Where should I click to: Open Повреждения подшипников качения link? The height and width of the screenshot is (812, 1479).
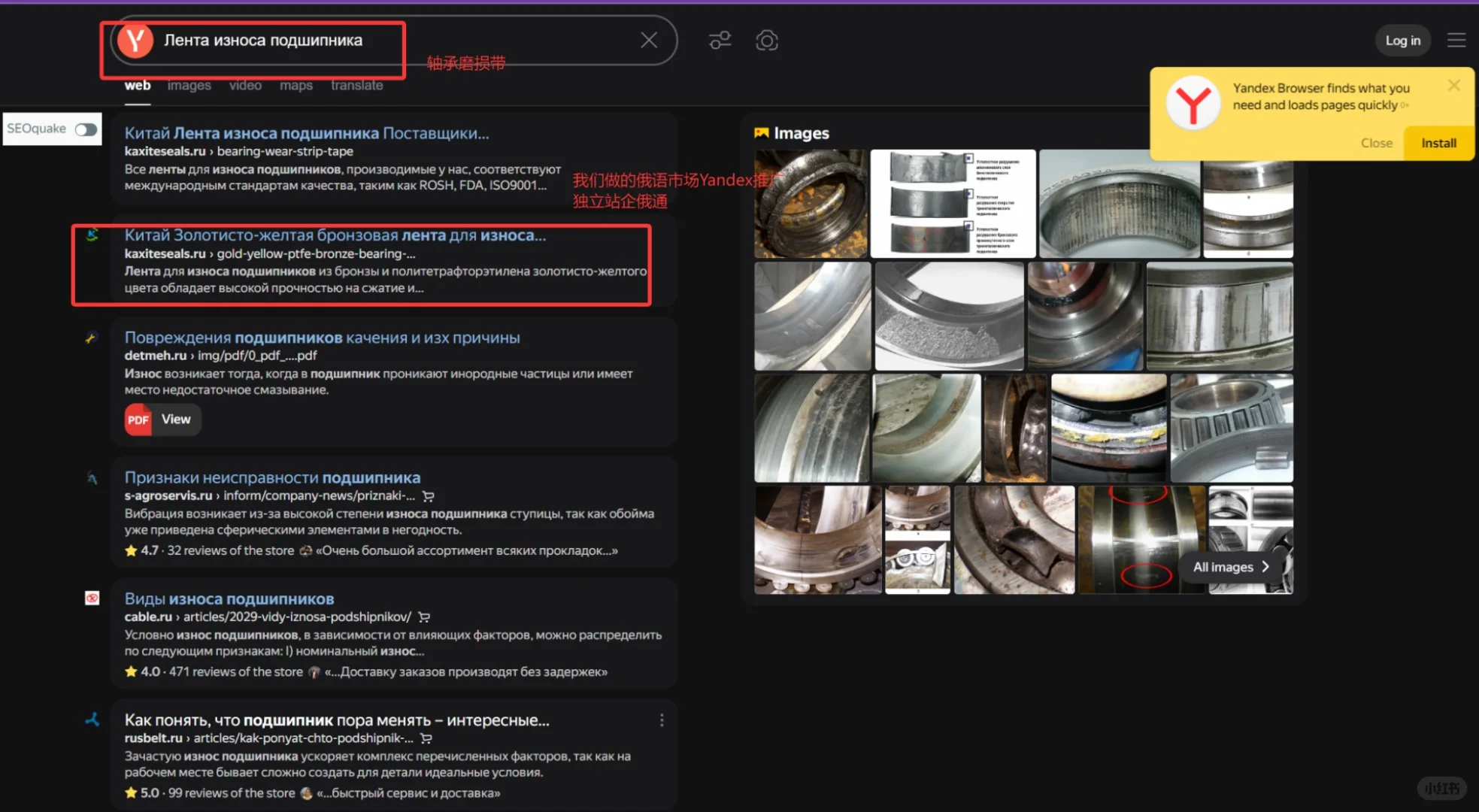point(322,338)
